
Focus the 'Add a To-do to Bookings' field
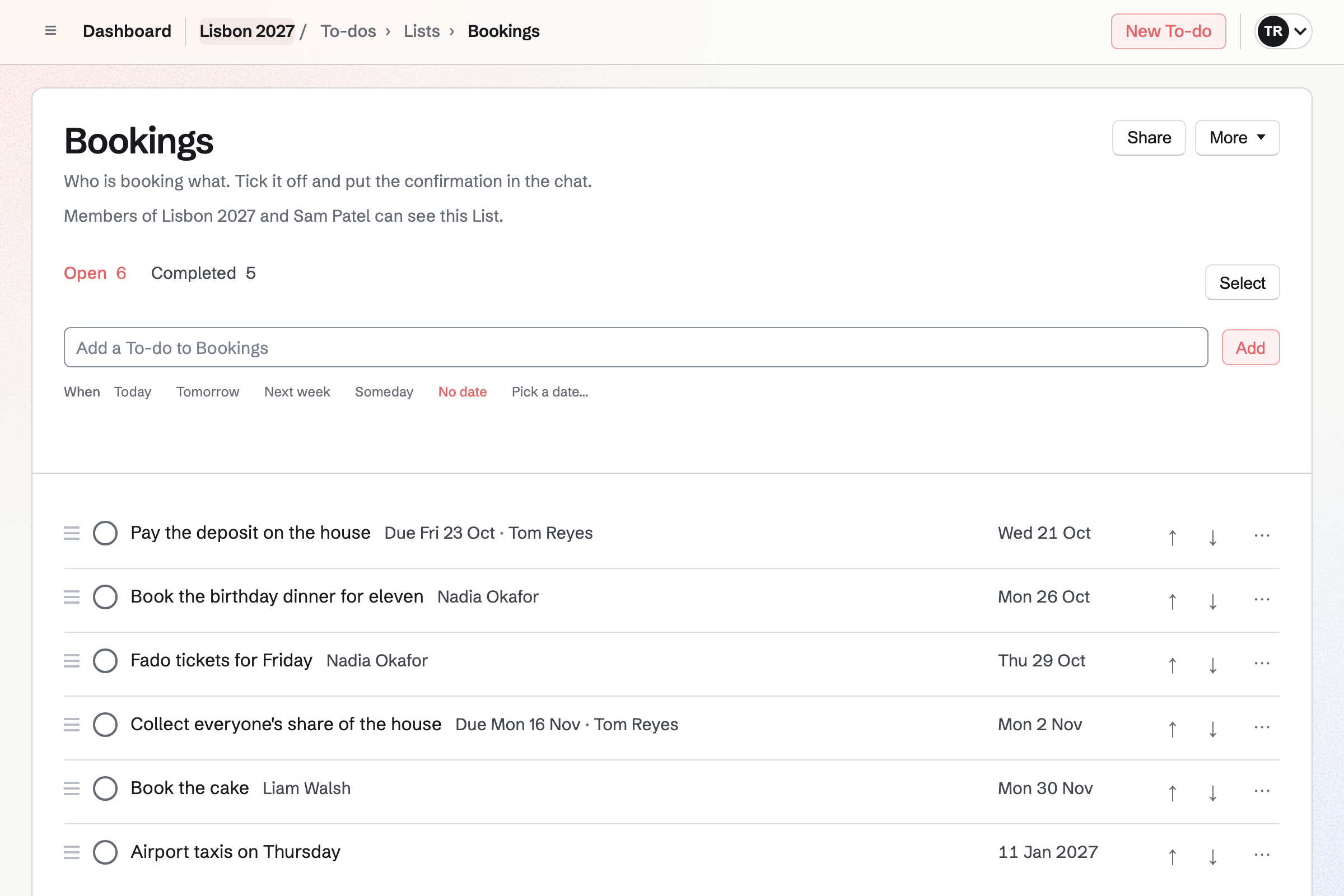coord(636,347)
